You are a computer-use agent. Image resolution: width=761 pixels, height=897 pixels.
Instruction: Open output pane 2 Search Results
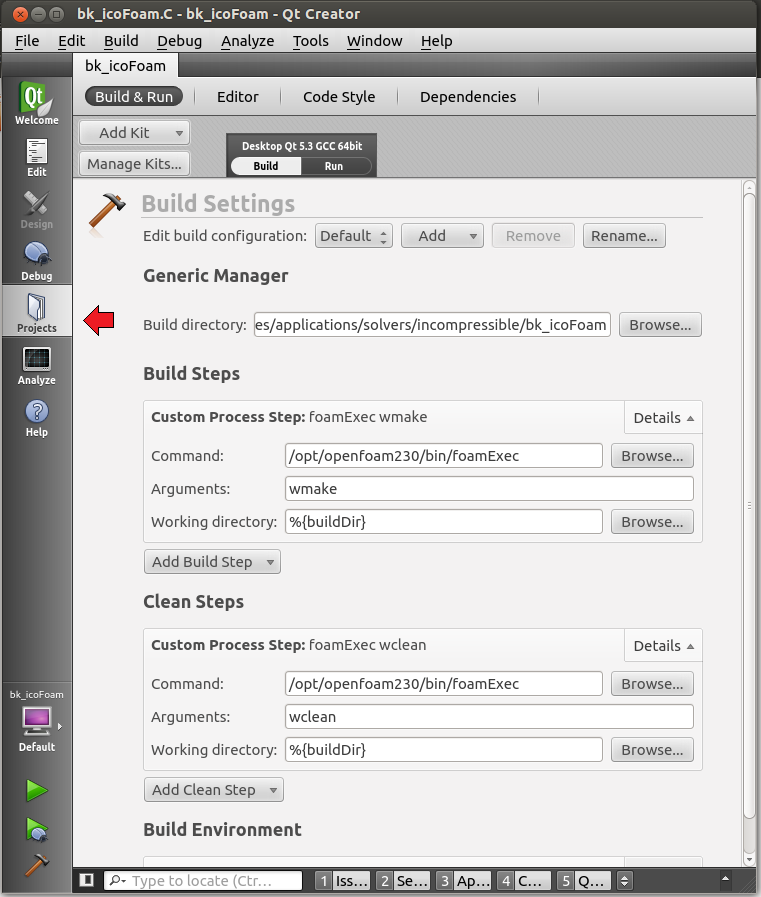tap(404, 880)
